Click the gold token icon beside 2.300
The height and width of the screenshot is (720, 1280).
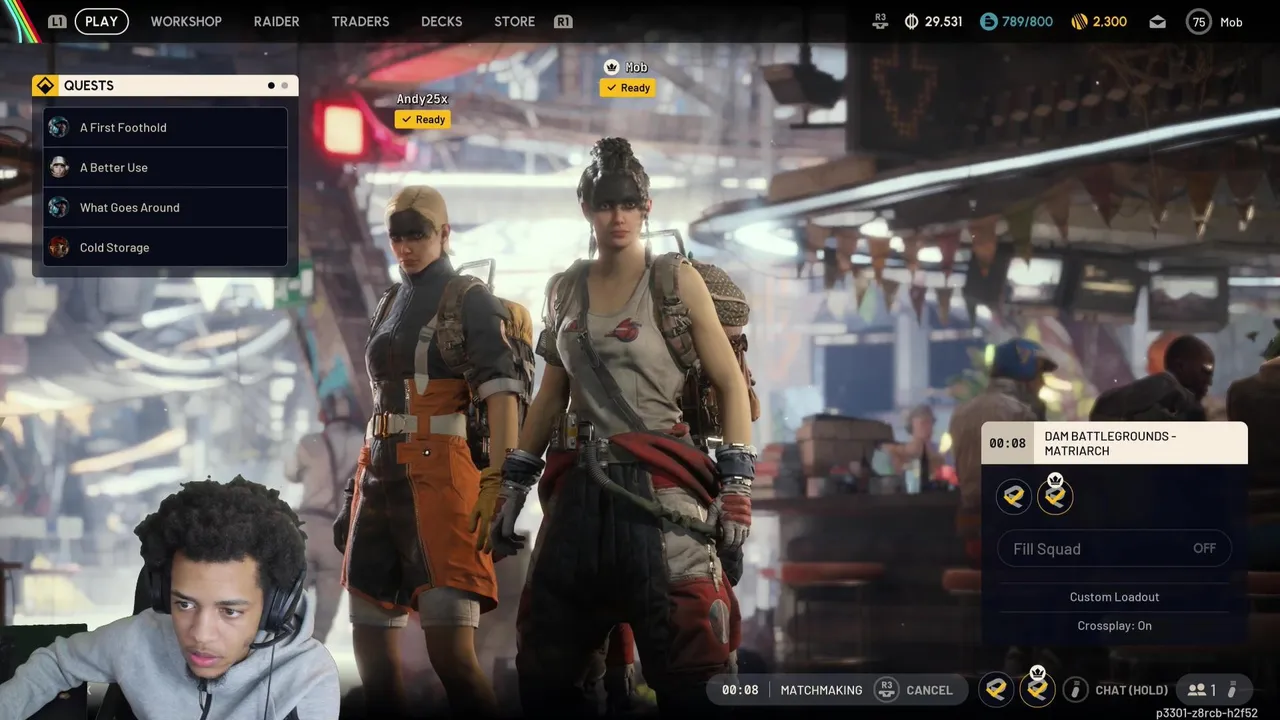pos(1079,21)
